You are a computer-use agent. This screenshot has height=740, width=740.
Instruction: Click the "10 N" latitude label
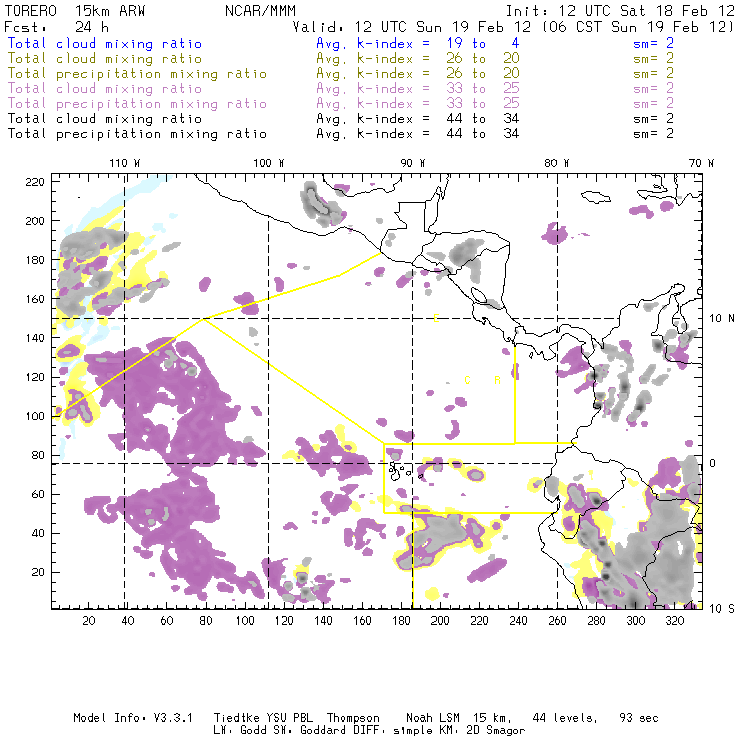point(722,319)
